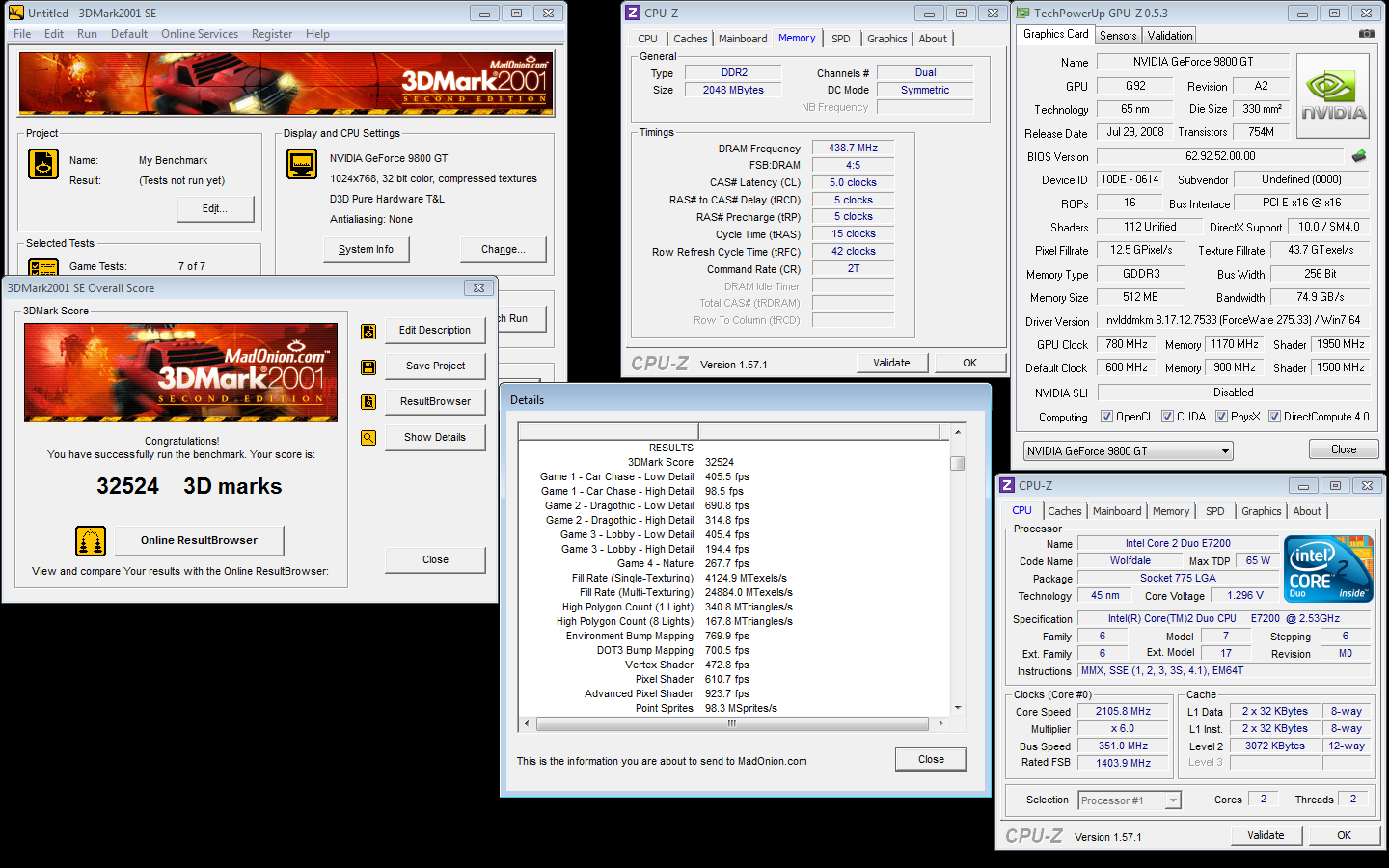
Task: Click the Change... button in display settings
Action: pyautogui.click(x=504, y=249)
